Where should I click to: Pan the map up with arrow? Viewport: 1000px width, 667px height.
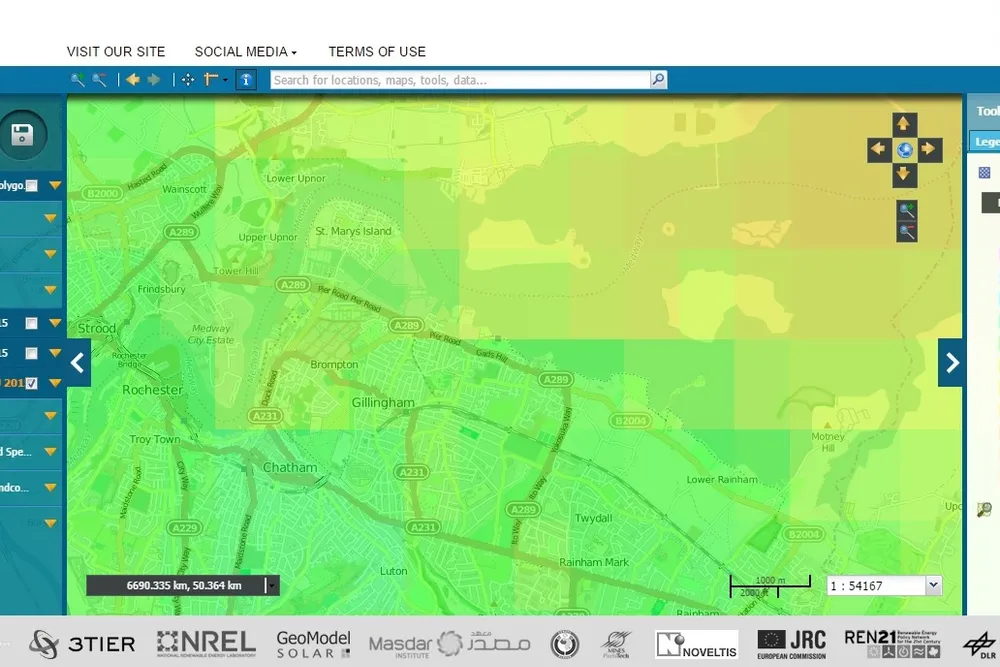[x=904, y=124]
